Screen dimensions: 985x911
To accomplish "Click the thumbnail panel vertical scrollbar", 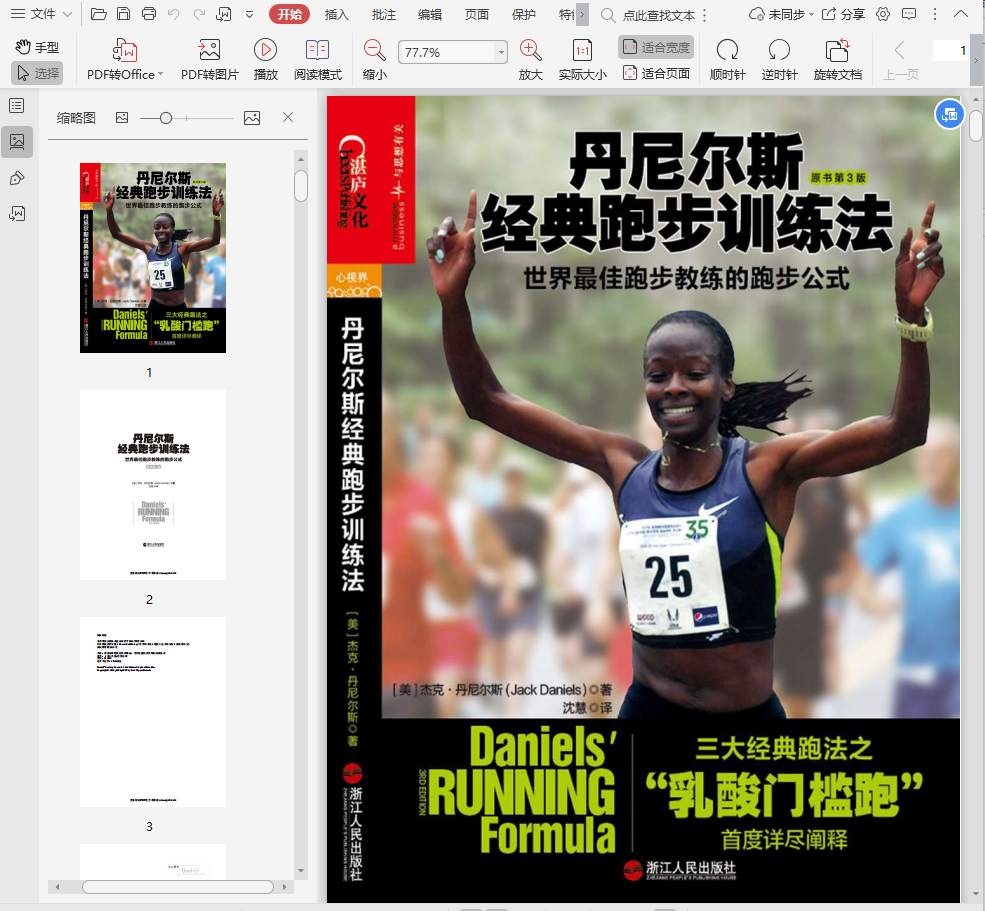I will 301,186.
